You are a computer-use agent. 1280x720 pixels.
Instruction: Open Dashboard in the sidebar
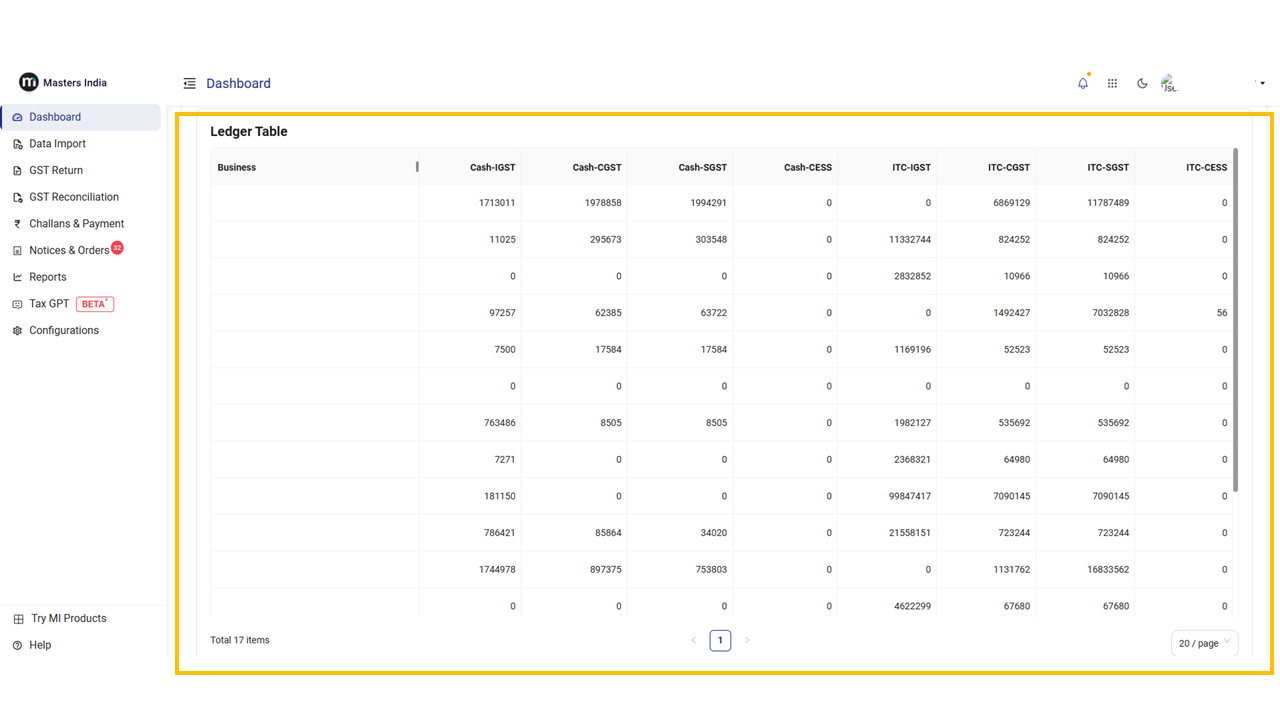[x=55, y=117]
